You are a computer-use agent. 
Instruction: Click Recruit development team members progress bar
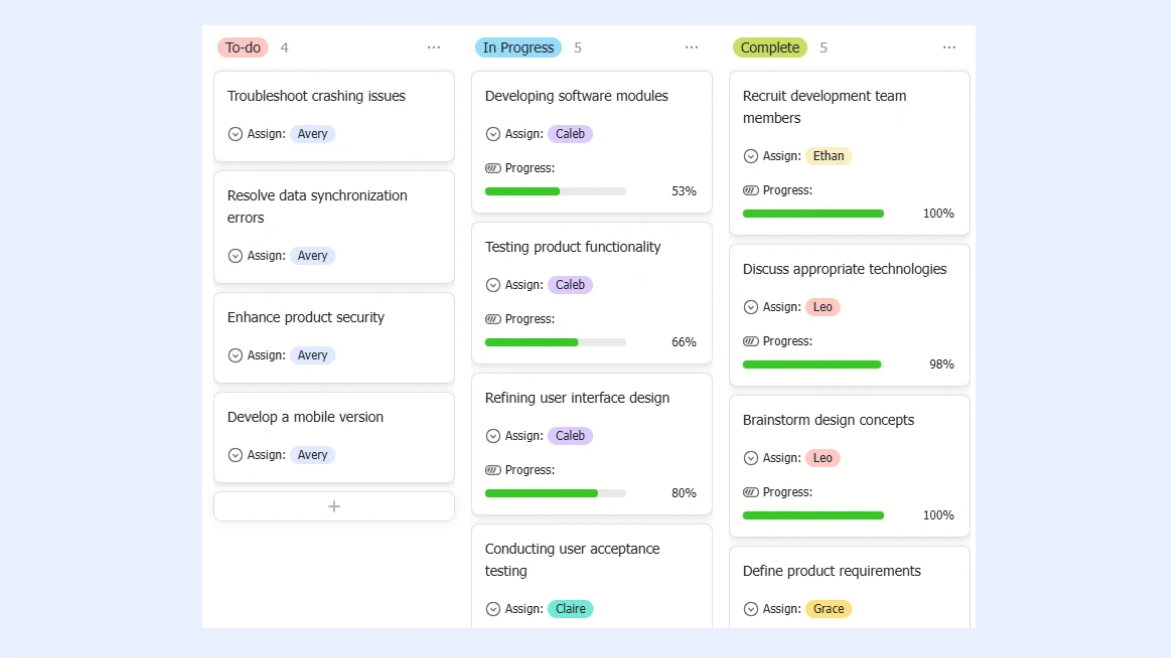(813, 214)
